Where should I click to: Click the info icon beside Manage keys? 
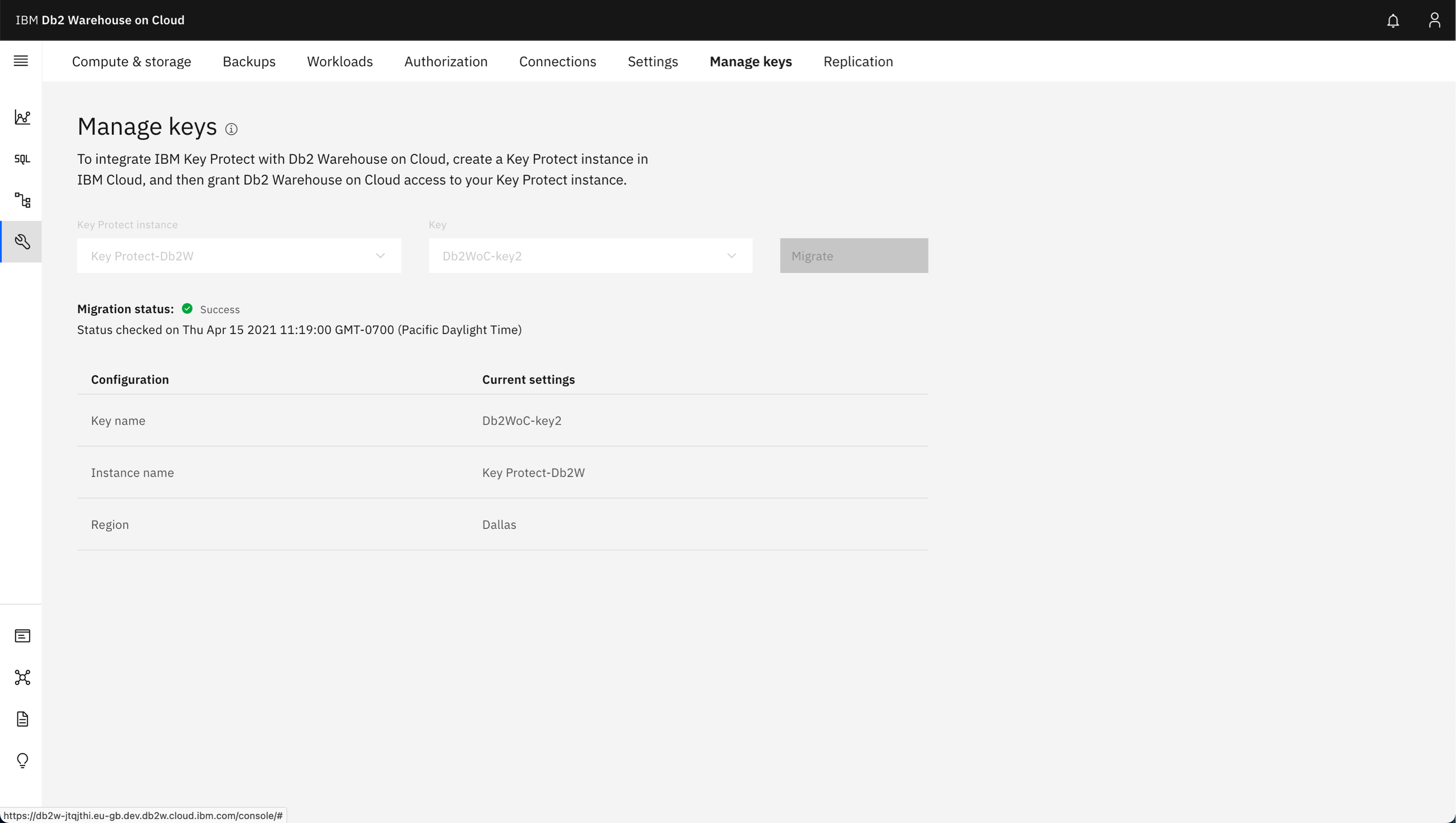point(231,129)
